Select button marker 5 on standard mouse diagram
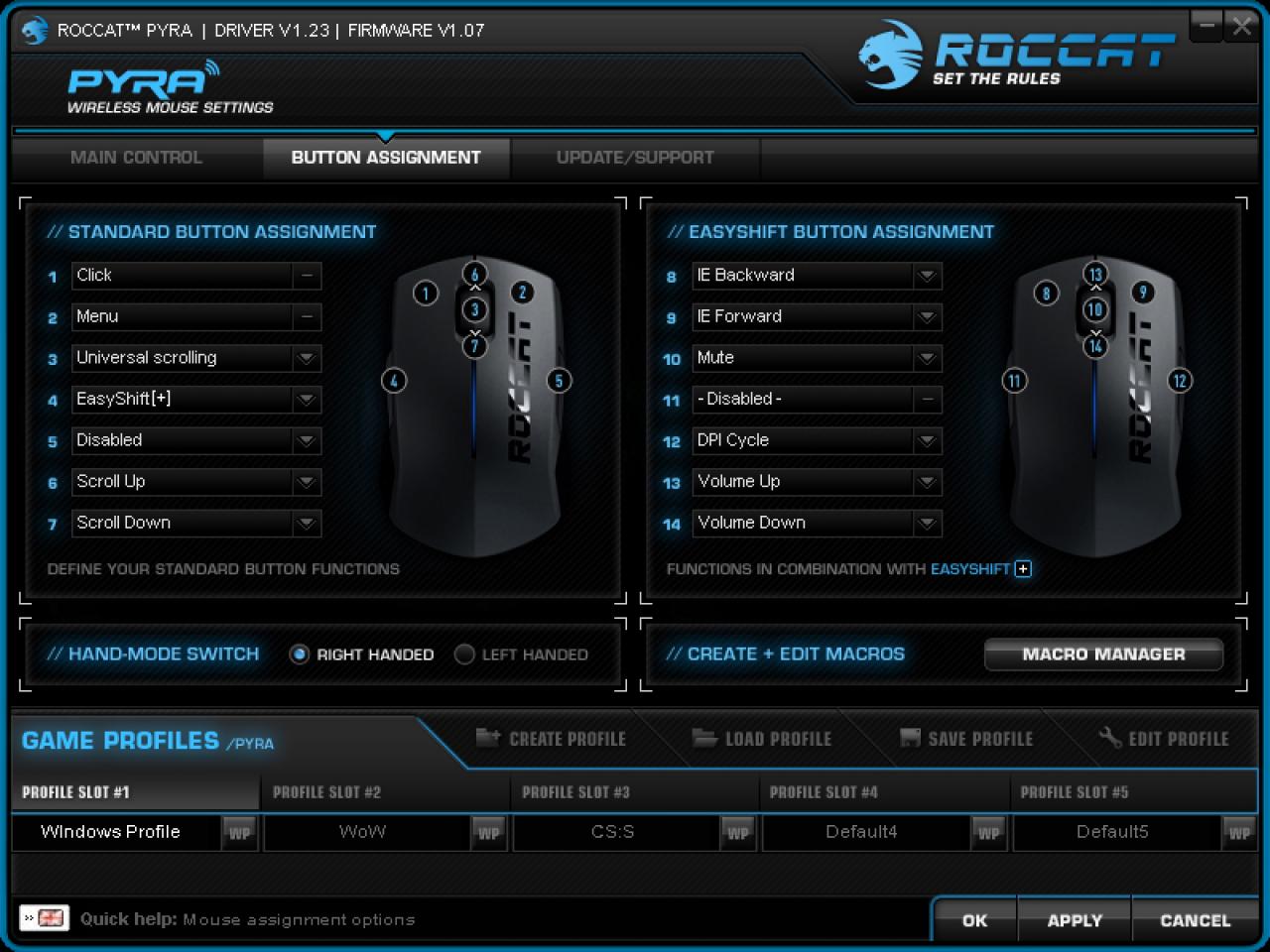This screenshot has height=952, width=1270. click(x=559, y=381)
